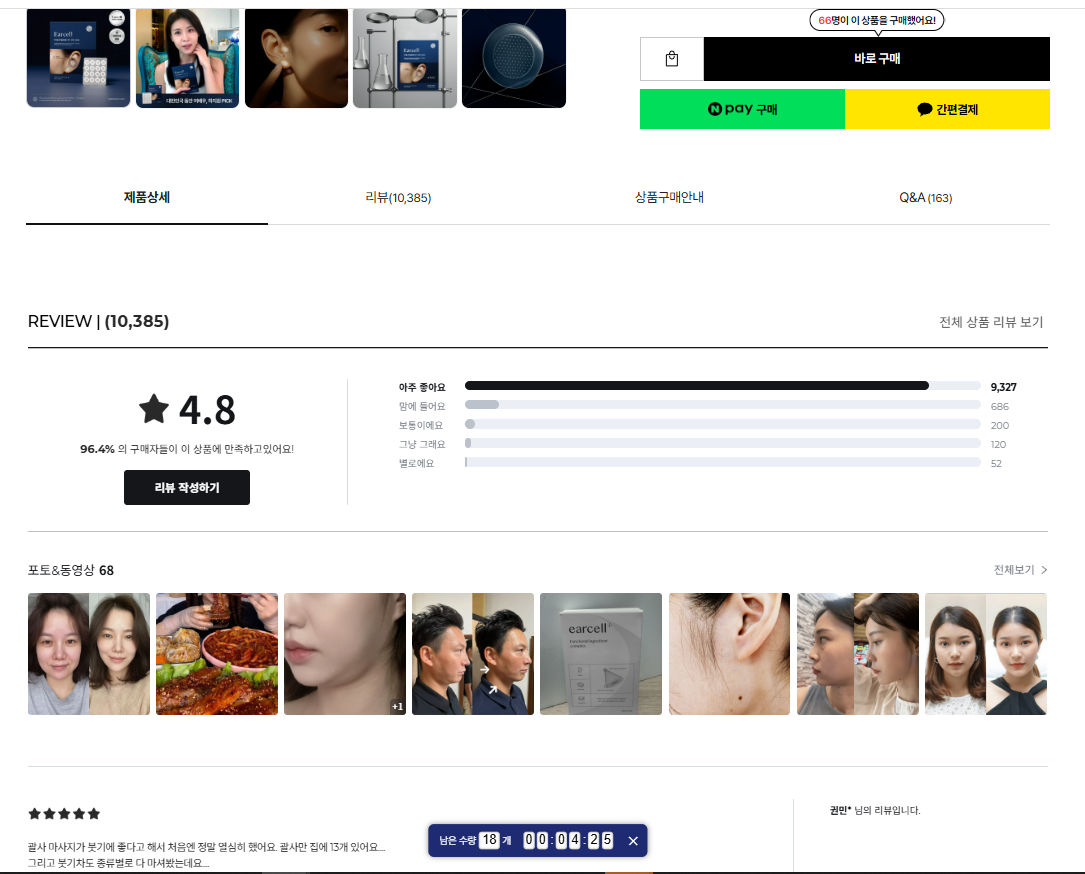
Task: Select the round patch macro product thumbnail
Action: 514,58
